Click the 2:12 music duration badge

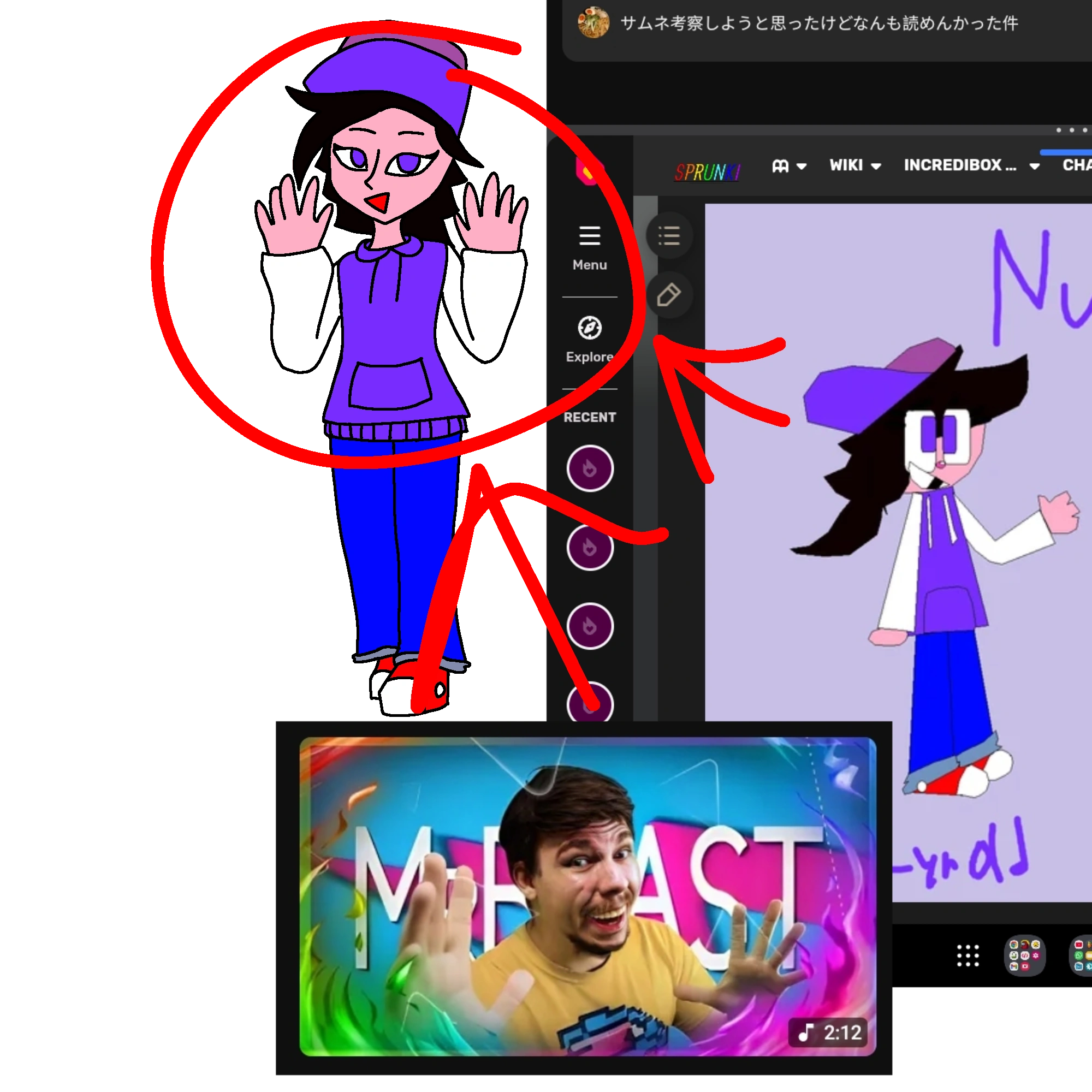(x=829, y=1032)
